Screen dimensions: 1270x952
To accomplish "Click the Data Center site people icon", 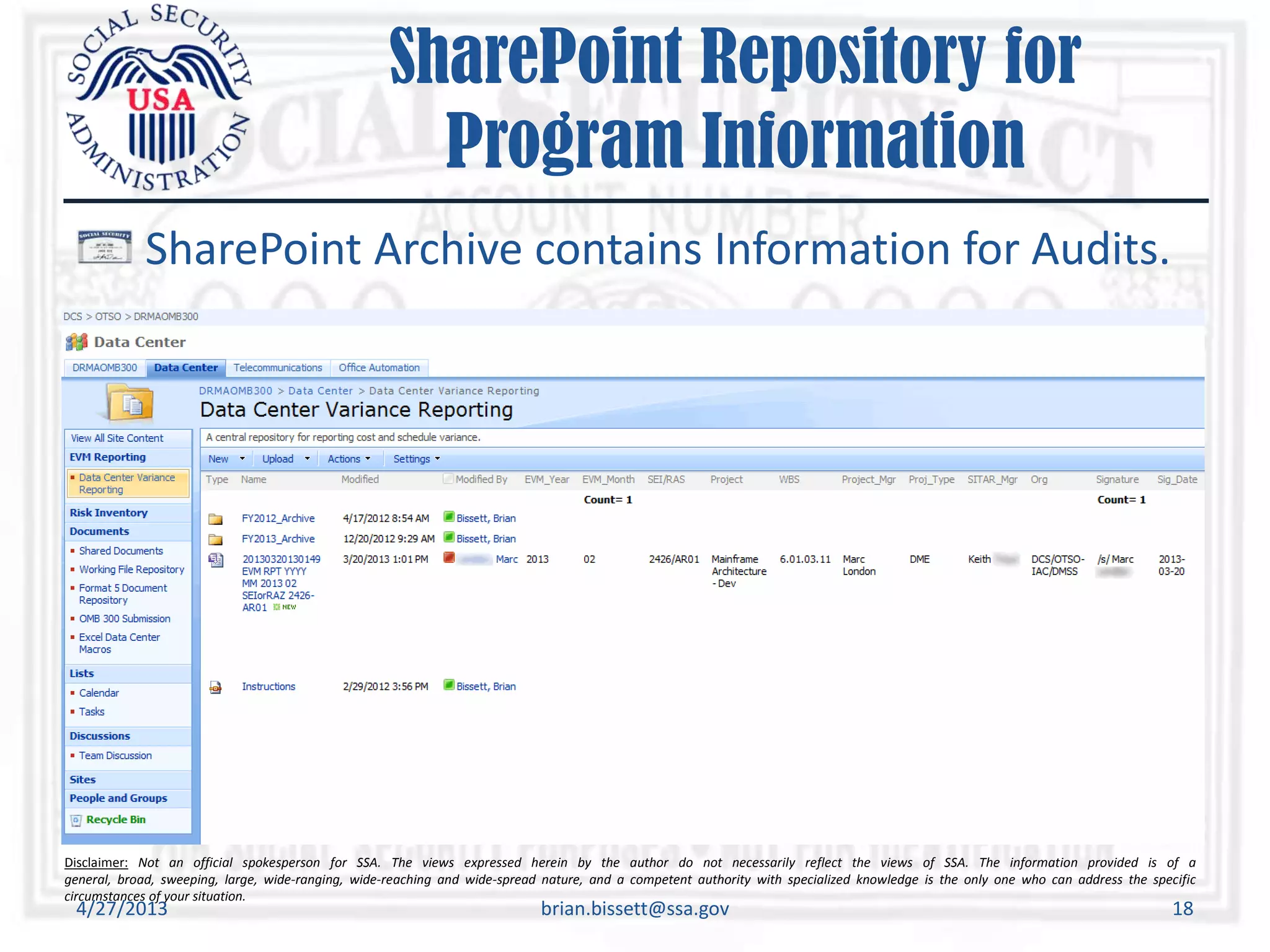I will (x=76, y=342).
